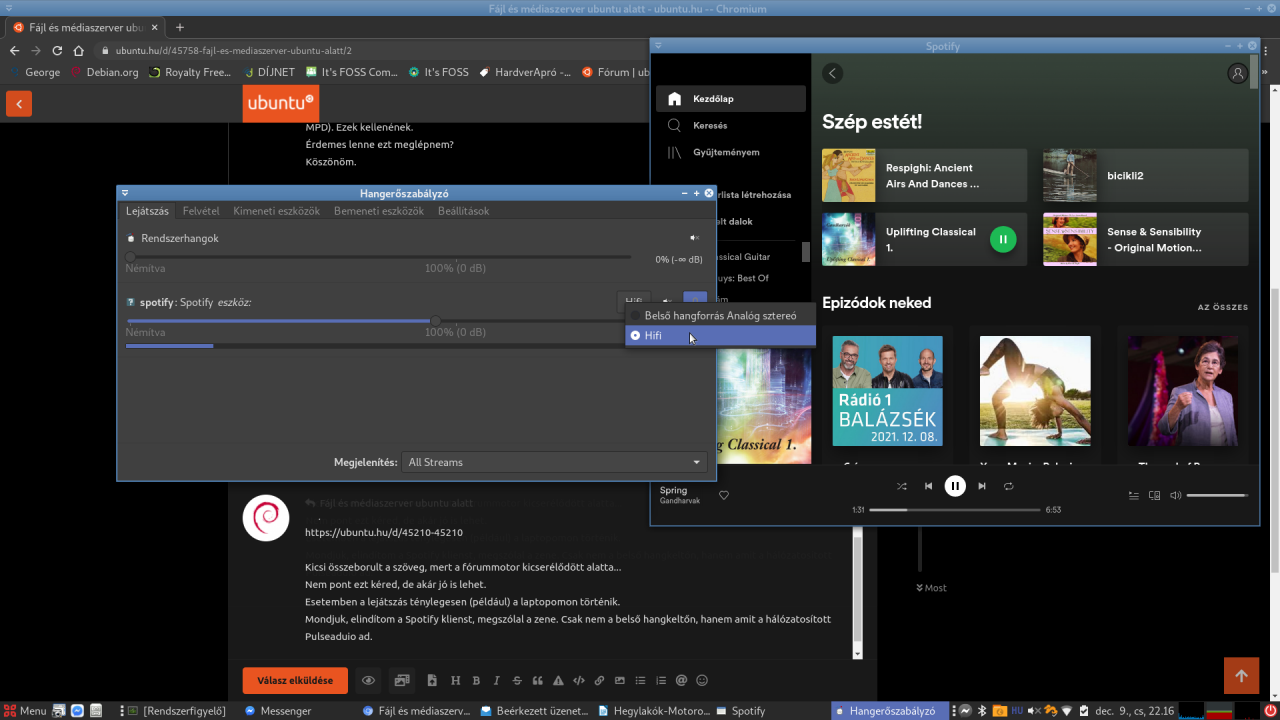Switch to the Bemeneti eszközök tab

pyautogui.click(x=379, y=211)
